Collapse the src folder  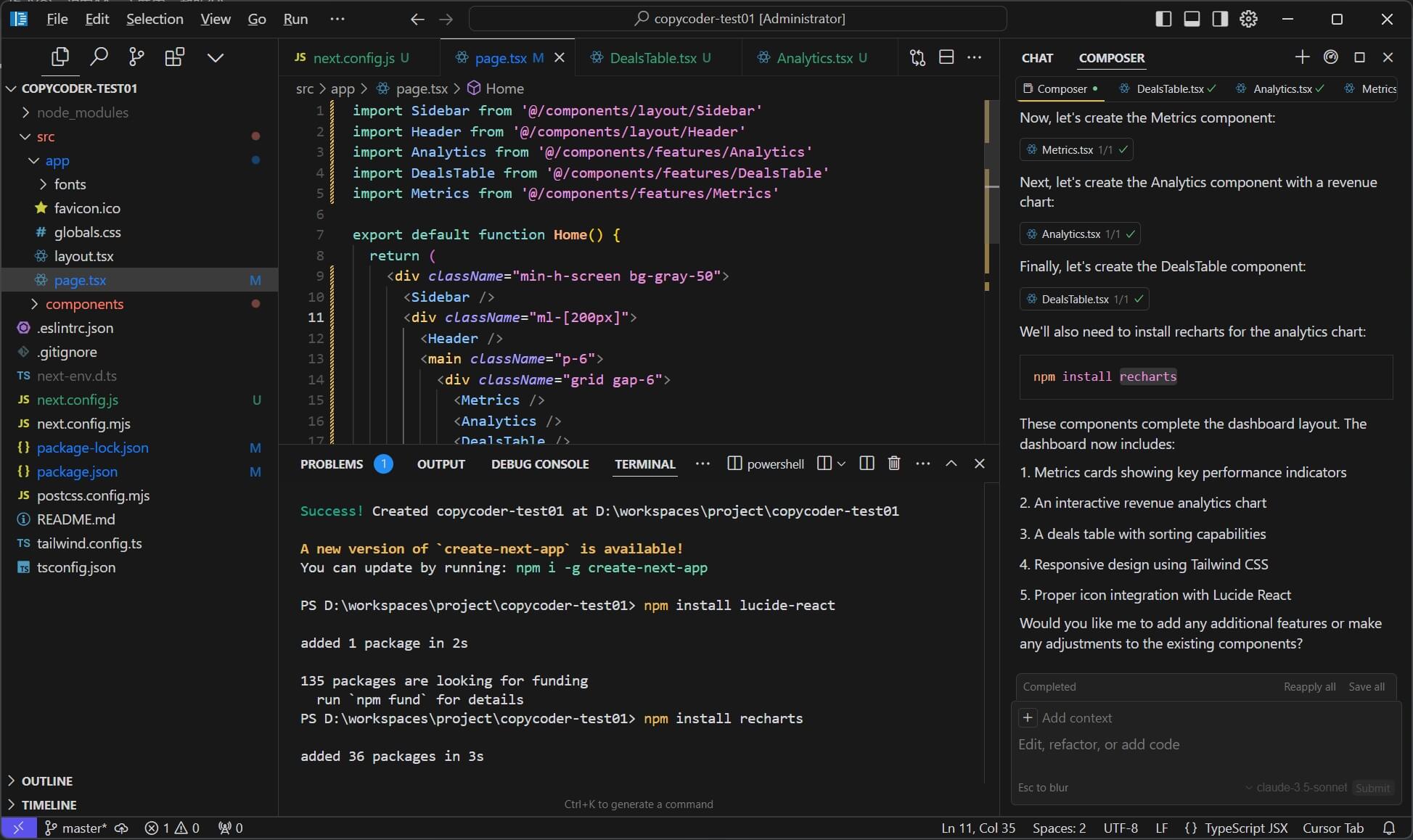click(x=139, y=136)
